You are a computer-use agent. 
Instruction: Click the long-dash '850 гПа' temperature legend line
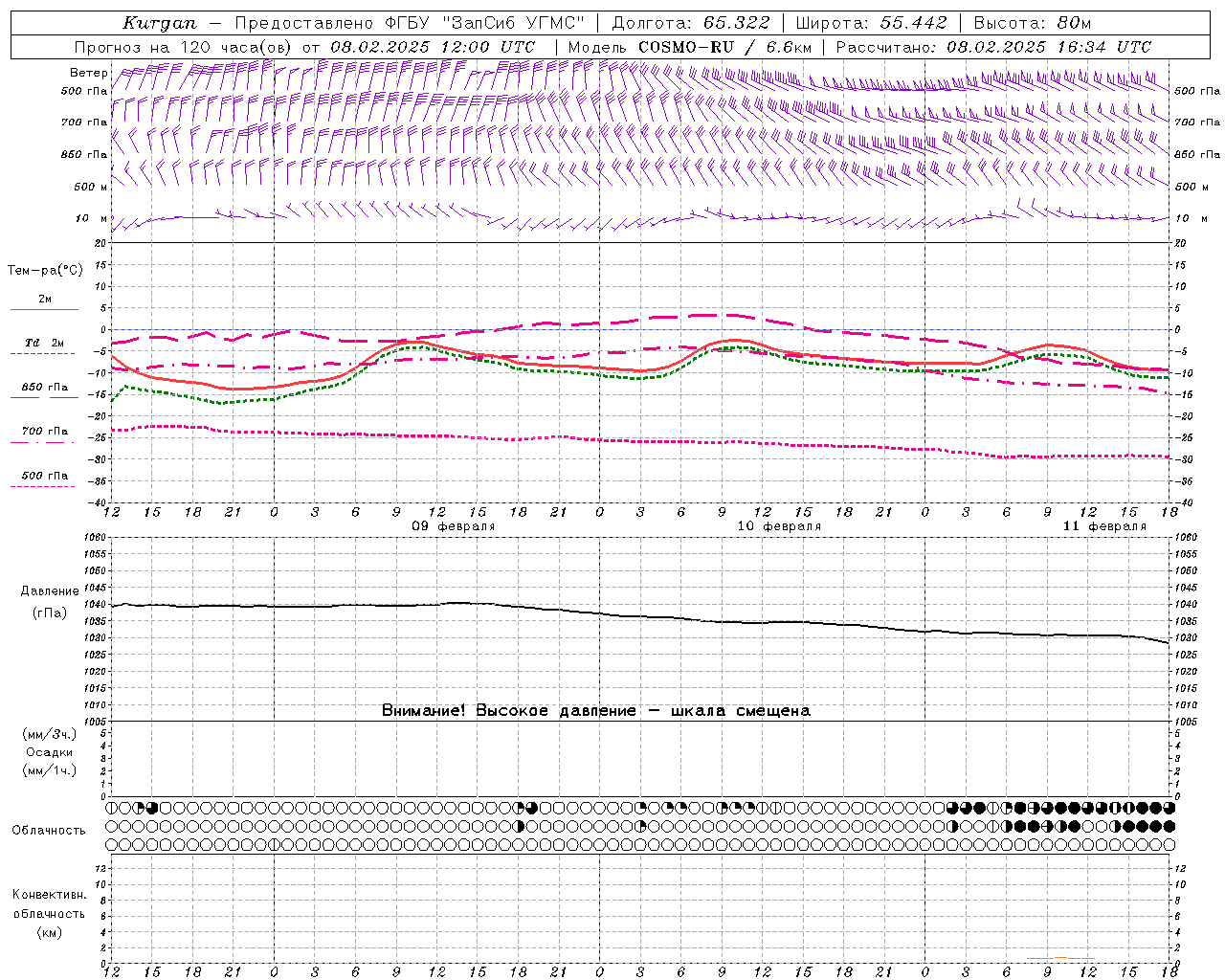(44, 397)
